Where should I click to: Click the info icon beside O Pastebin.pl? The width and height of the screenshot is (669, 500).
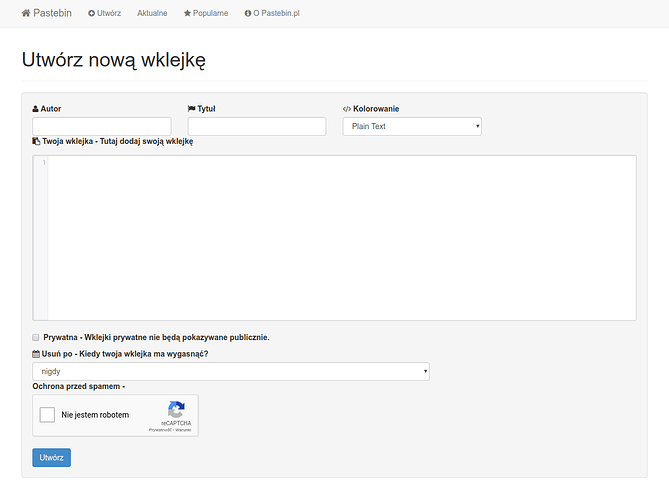click(248, 13)
